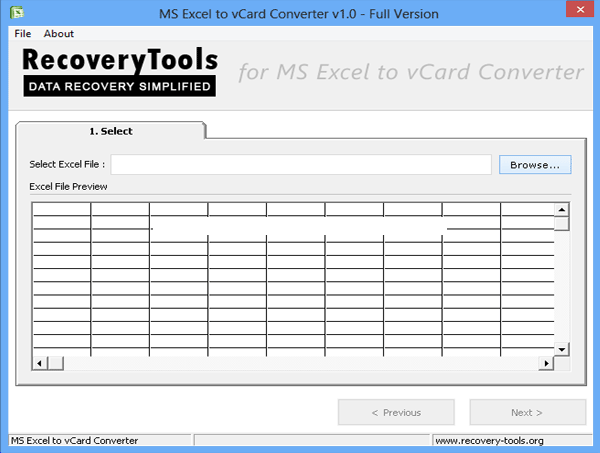Click the Excel app icon in title bar
This screenshot has height=453, width=600.
pyautogui.click(x=17, y=13)
